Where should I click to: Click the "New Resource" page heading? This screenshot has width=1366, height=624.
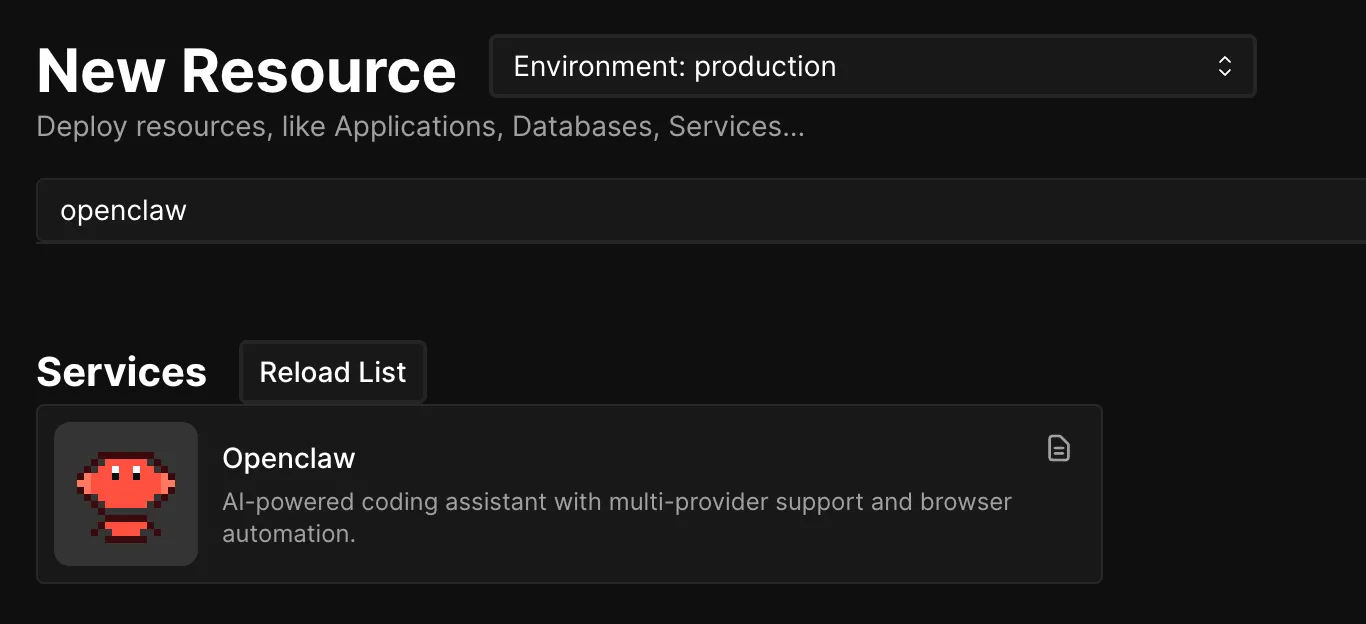click(x=246, y=71)
